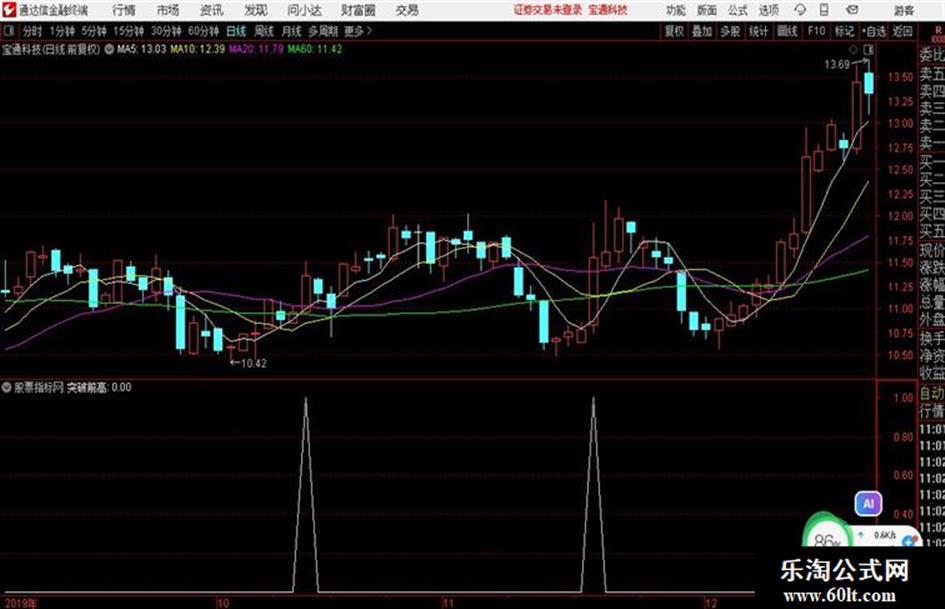Open the 公式 menu
The image size is (945, 609).
point(738,10)
